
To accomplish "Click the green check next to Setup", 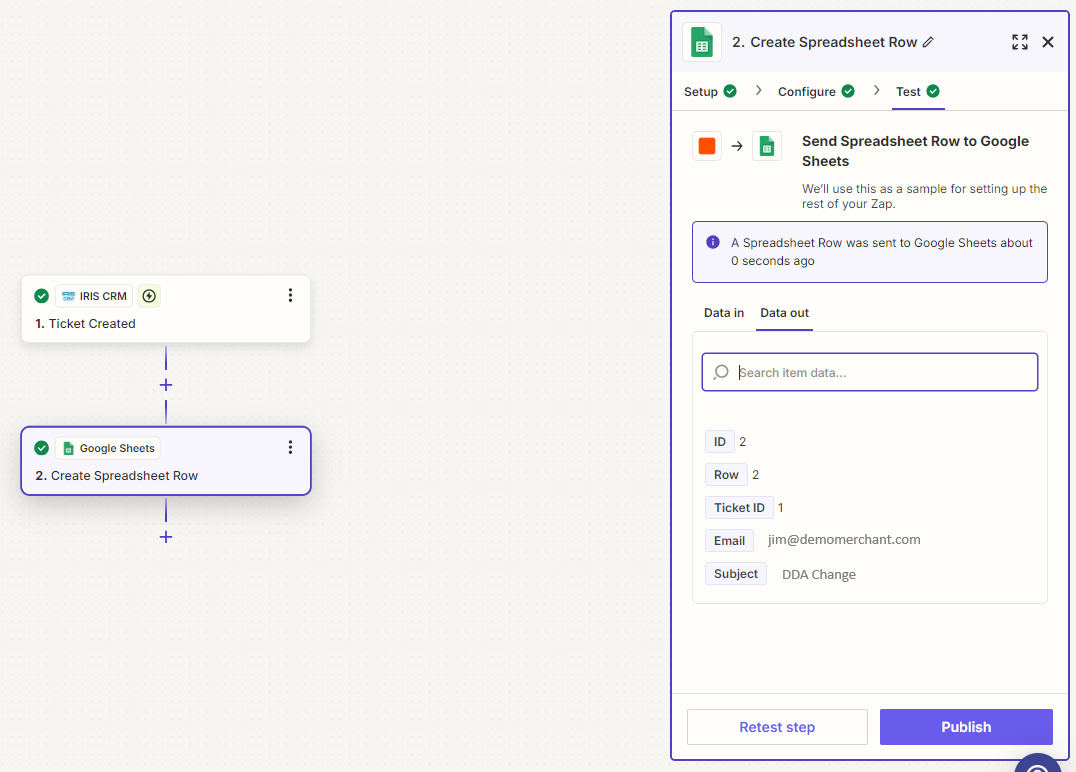I will pos(730,91).
